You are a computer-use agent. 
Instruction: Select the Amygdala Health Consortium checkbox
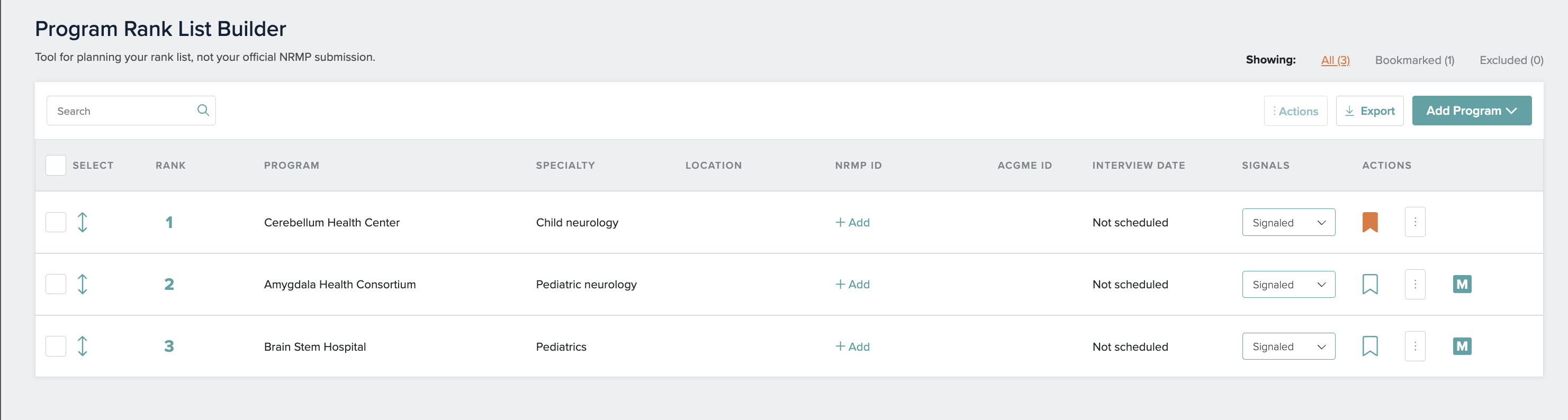coord(56,285)
